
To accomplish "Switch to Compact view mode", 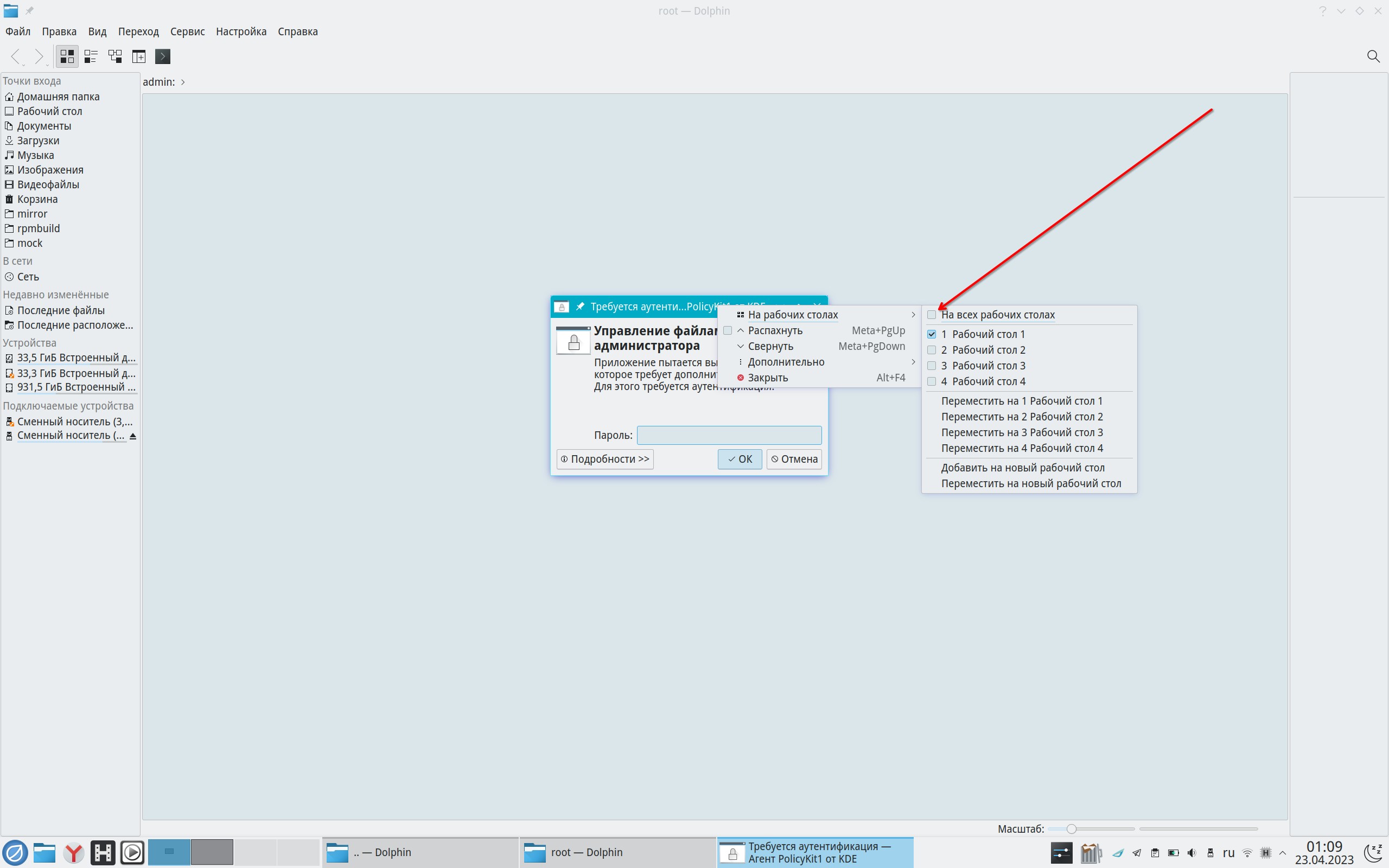I will coord(91,56).
